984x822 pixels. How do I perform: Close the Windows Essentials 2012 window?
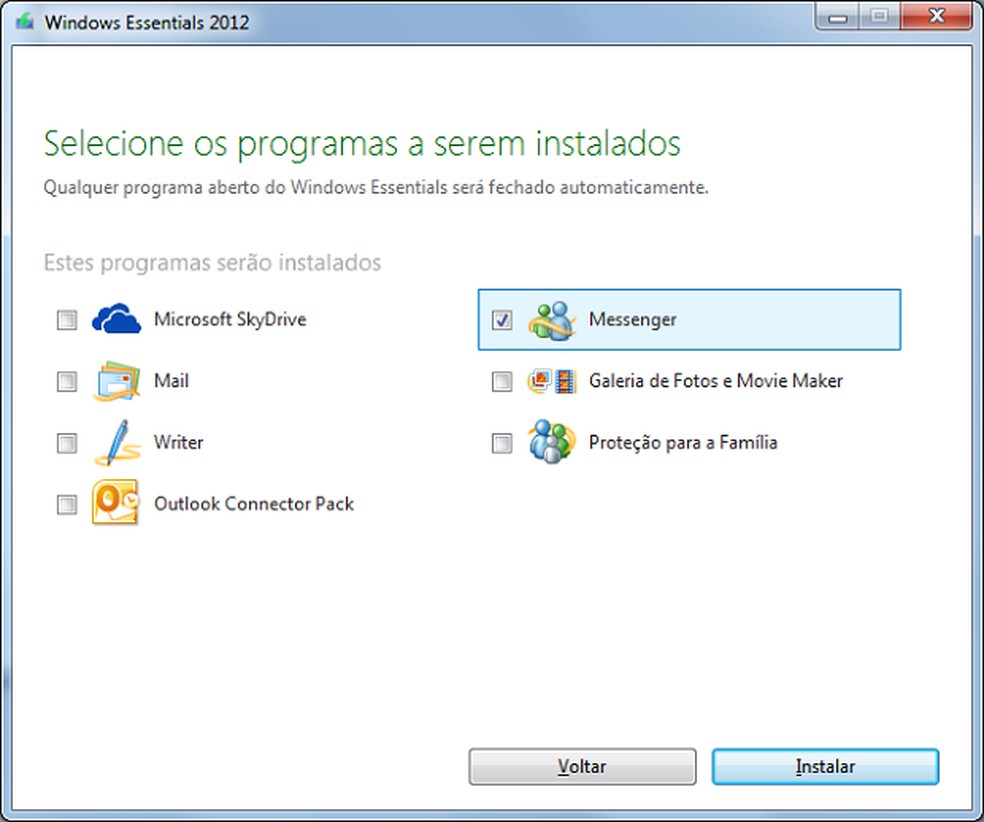click(x=936, y=16)
